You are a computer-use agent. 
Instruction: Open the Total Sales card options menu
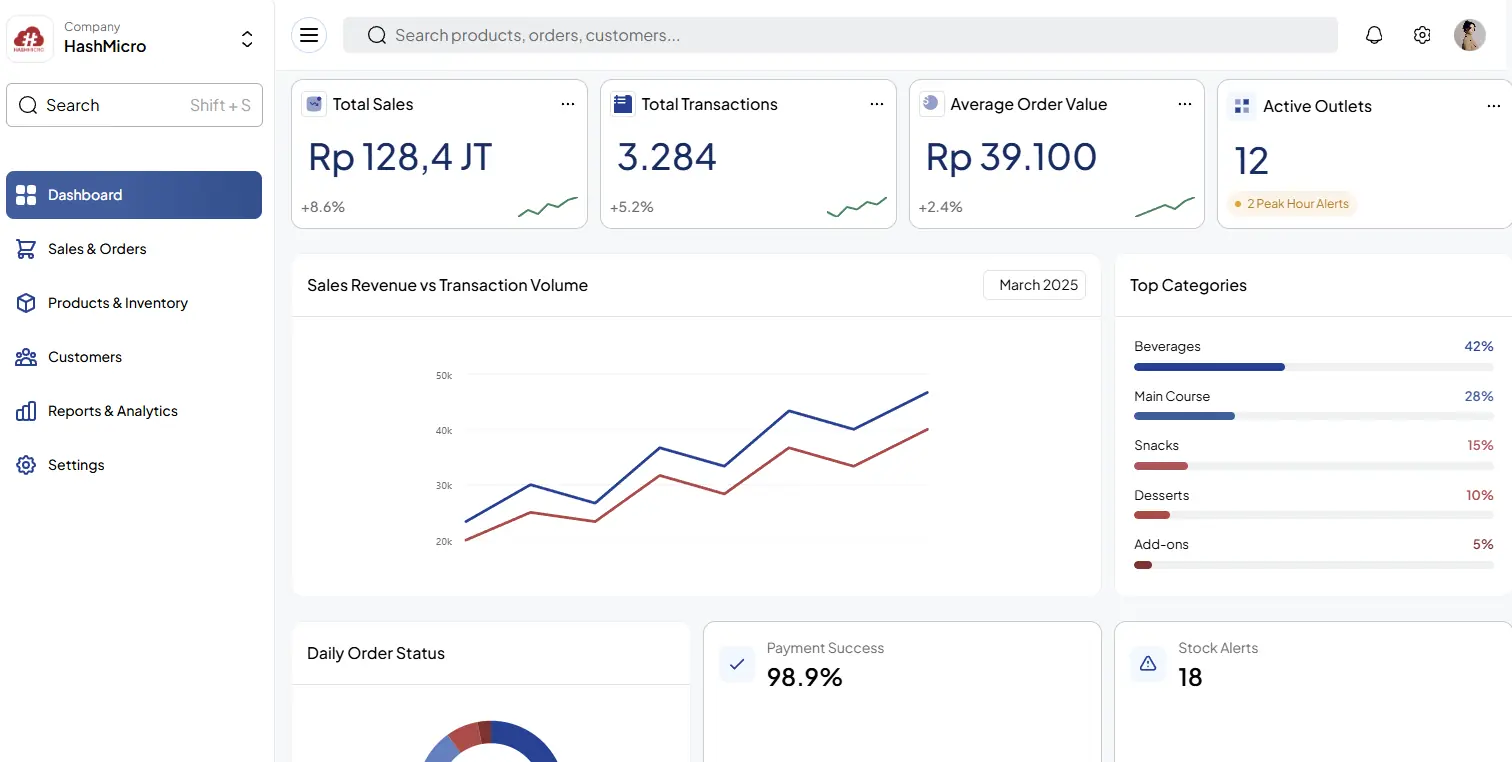click(x=568, y=104)
